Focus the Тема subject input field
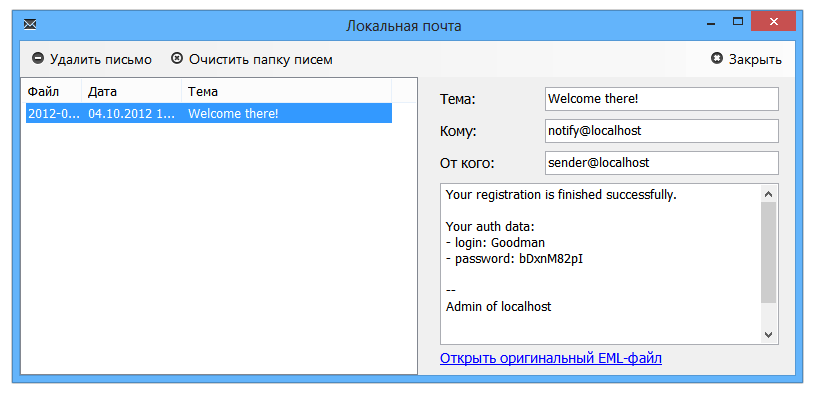The width and height of the screenshot is (816, 393). click(x=661, y=99)
